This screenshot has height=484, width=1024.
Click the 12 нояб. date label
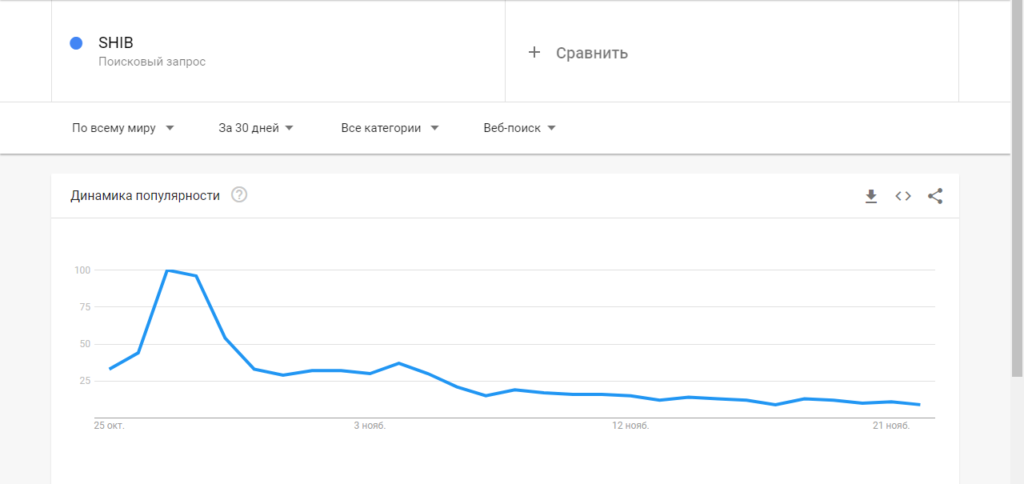coord(630,426)
